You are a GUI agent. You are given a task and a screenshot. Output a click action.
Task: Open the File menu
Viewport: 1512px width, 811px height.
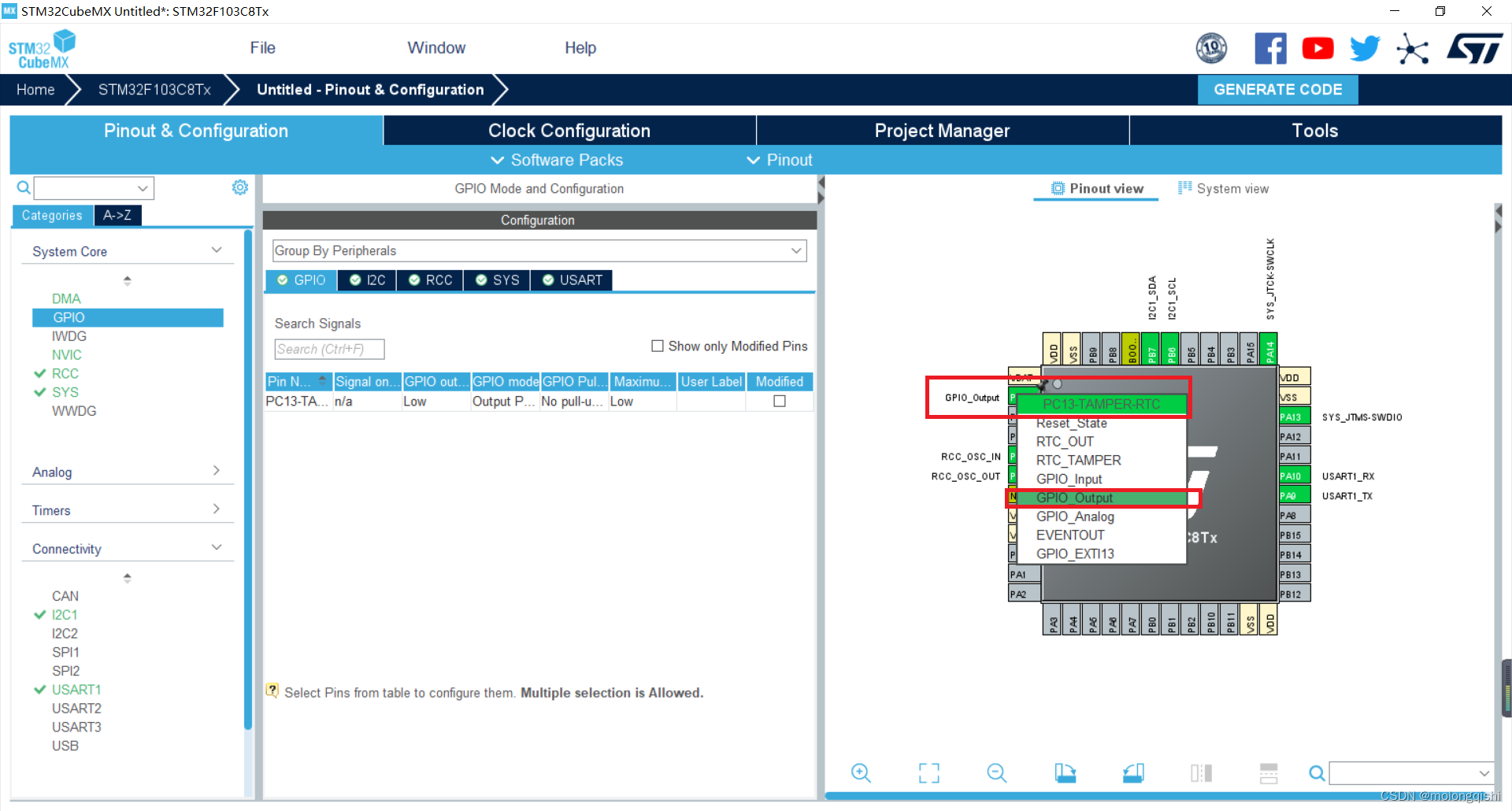pos(263,48)
